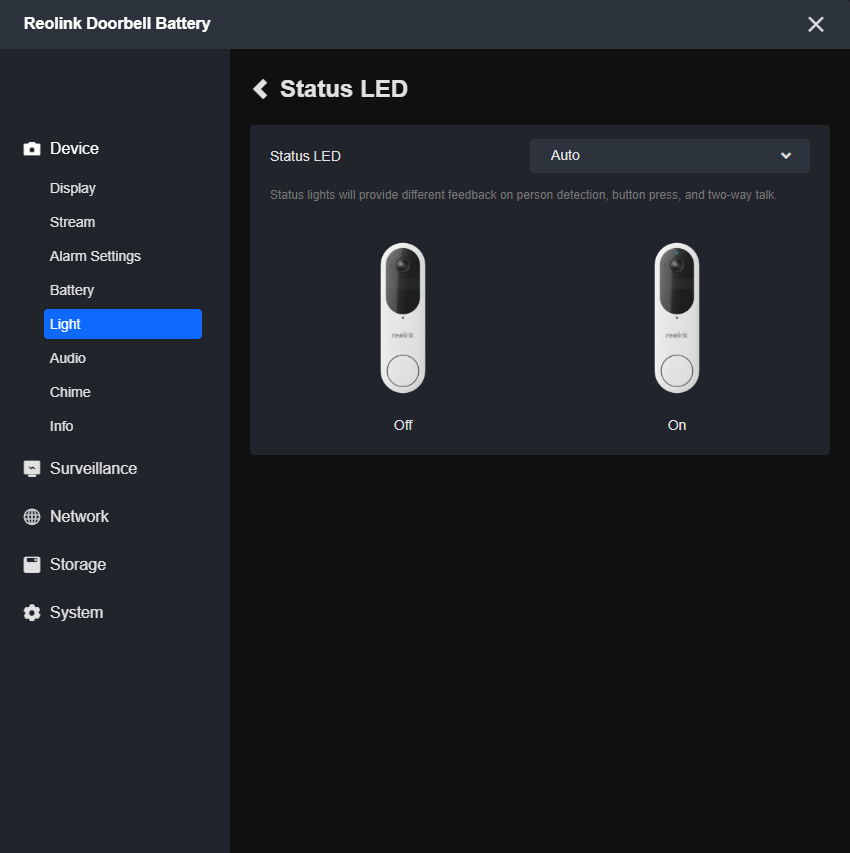The width and height of the screenshot is (850, 853).
Task: Select the Battery menu item
Action: click(x=72, y=290)
